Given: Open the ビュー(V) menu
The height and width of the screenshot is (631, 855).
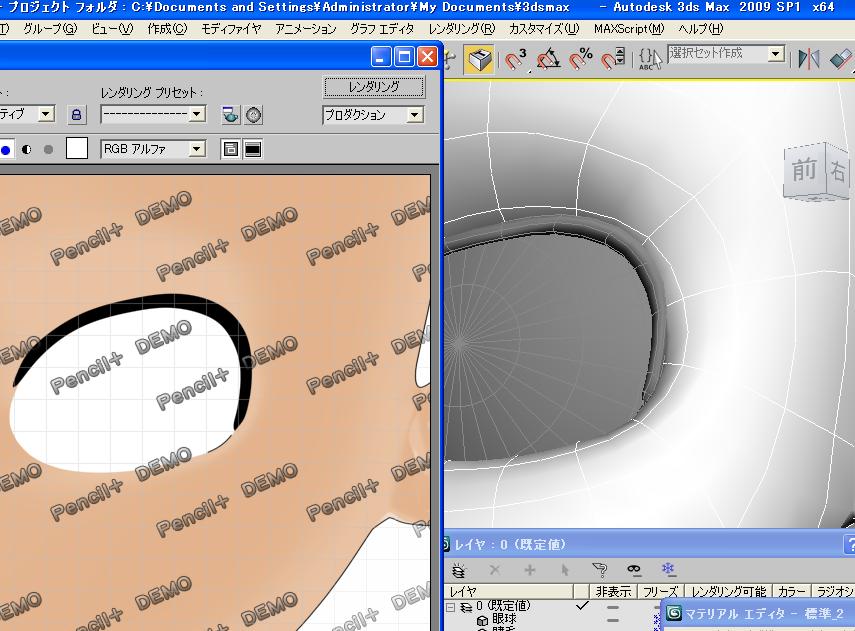Looking at the screenshot, I should coord(112,29).
